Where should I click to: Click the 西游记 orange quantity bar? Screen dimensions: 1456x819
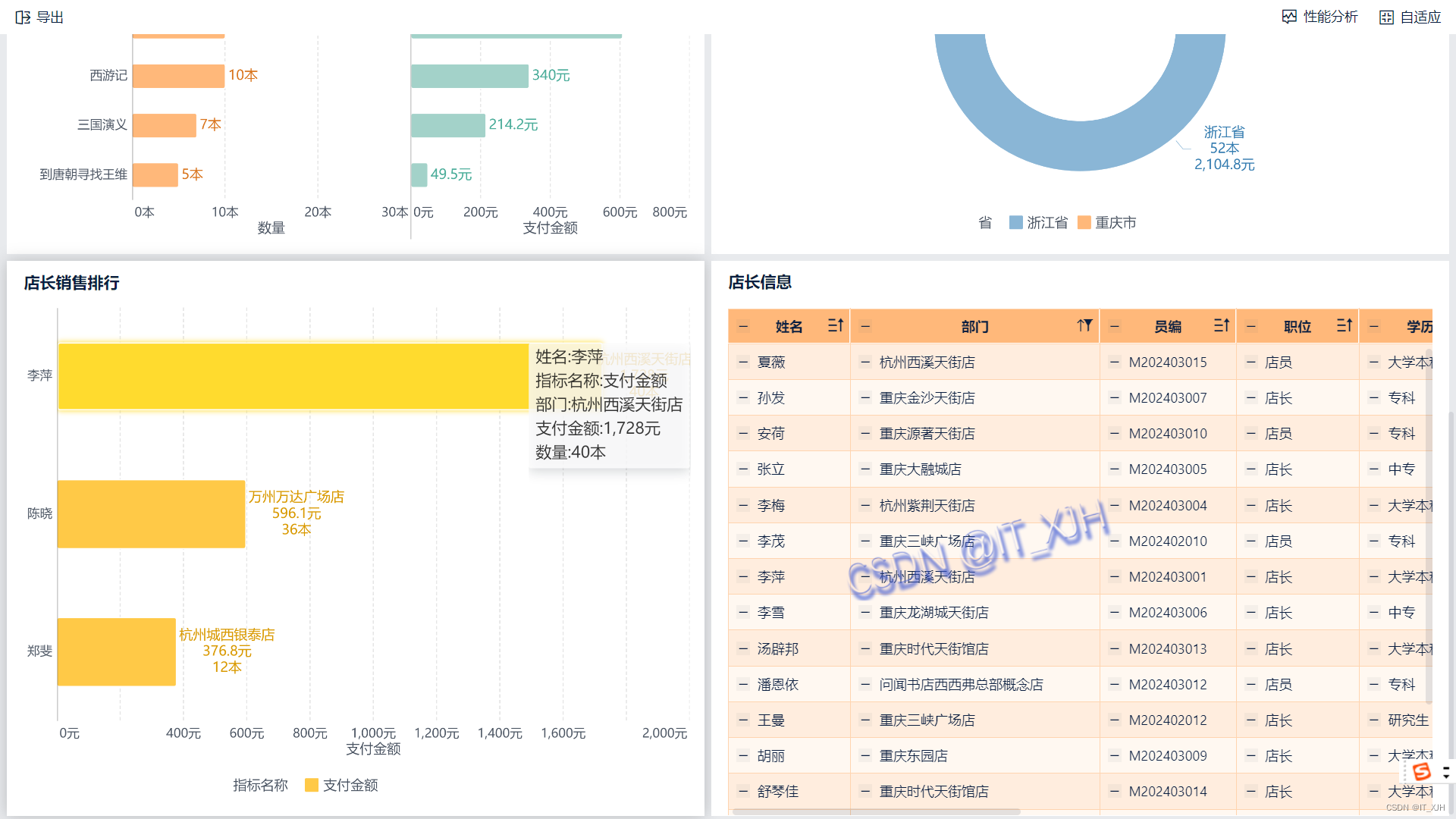(x=178, y=76)
